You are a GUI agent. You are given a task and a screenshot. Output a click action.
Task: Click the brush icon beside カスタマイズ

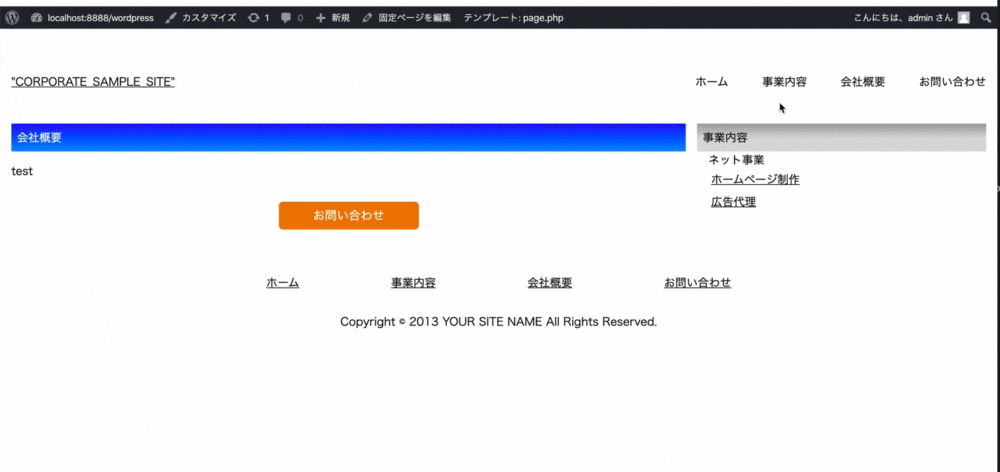pyautogui.click(x=170, y=18)
